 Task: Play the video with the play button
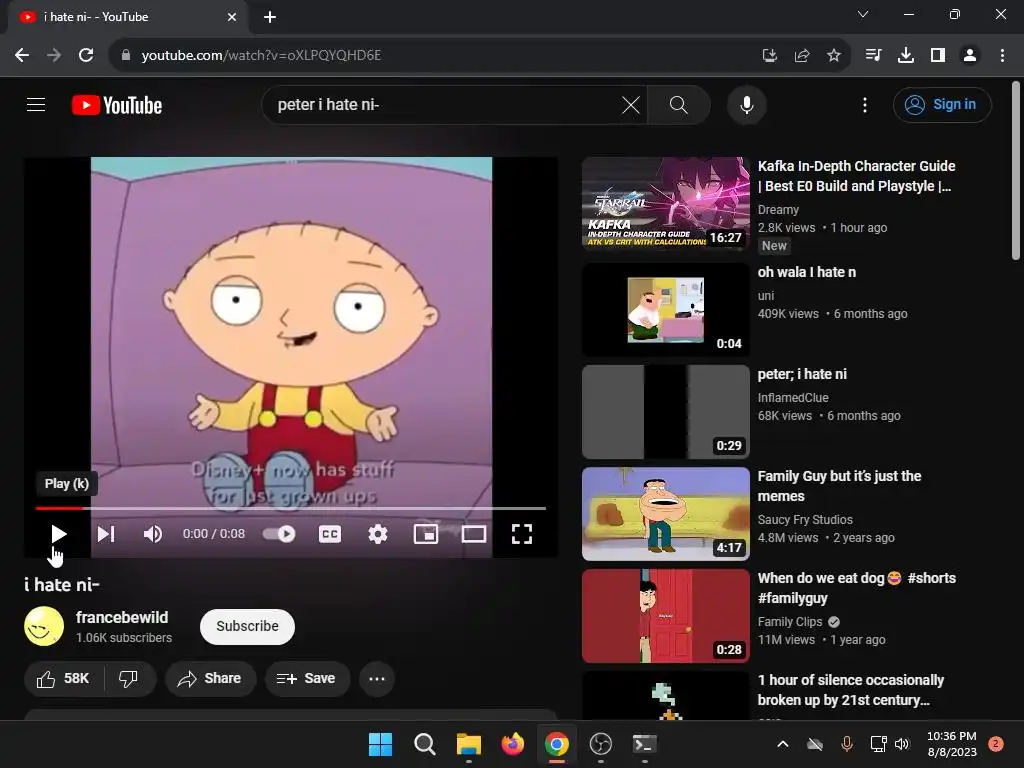[x=58, y=534]
